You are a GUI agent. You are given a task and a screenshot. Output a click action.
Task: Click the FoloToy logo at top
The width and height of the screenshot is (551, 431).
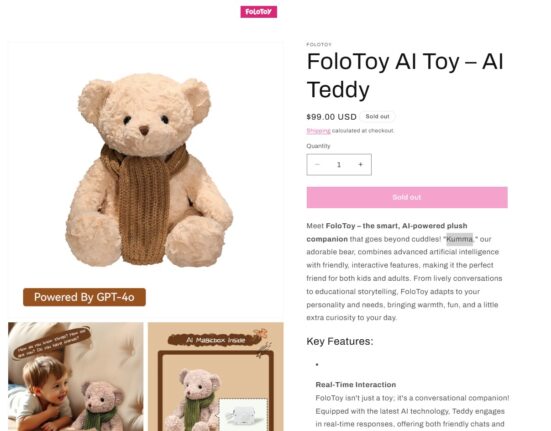(x=259, y=12)
